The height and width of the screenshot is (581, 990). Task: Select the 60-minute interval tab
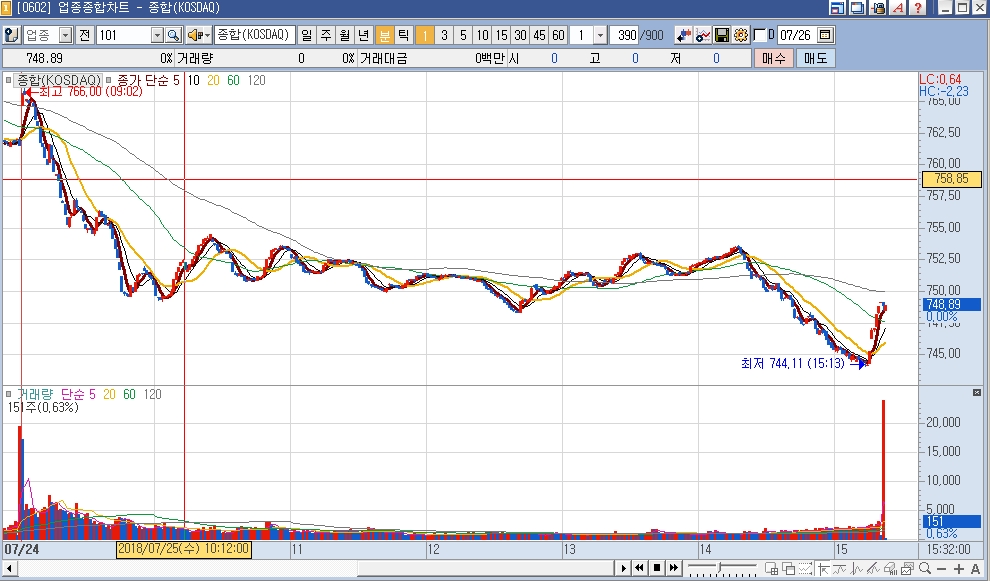point(558,35)
